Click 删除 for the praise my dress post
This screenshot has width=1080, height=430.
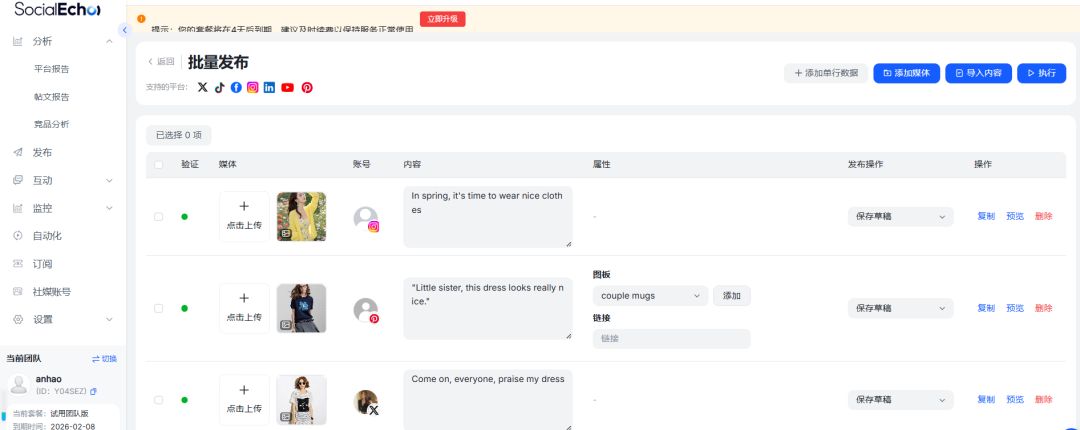tap(1043, 400)
